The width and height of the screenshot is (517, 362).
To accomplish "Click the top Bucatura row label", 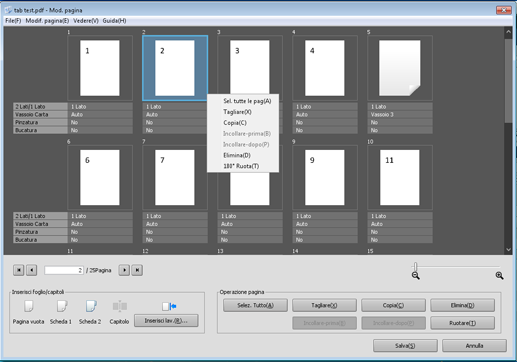I will [x=40, y=130].
